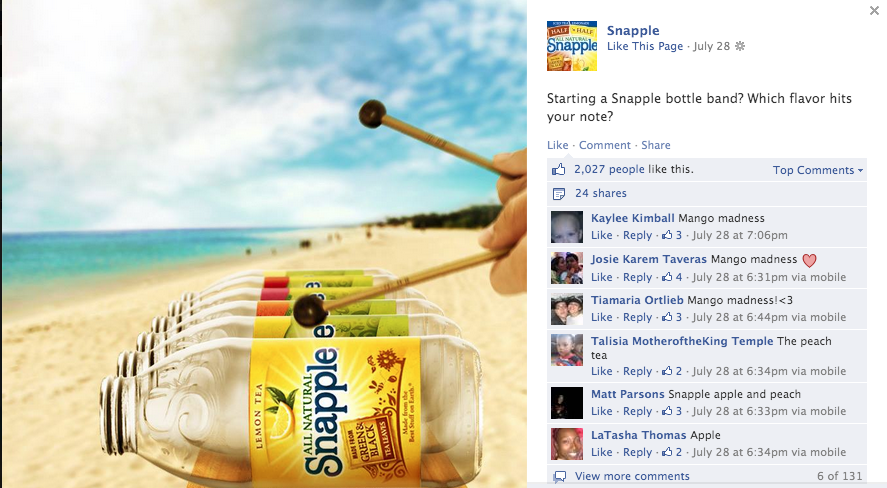This screenshot has height=488, width=887.
Task: Like the Snapple post
Action: [557, 145]
